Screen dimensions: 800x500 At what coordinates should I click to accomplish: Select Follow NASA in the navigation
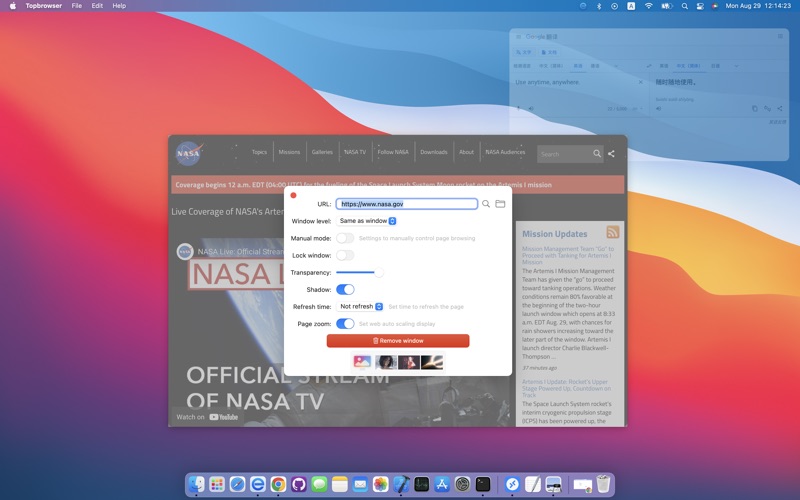click(x=393, y=152)
